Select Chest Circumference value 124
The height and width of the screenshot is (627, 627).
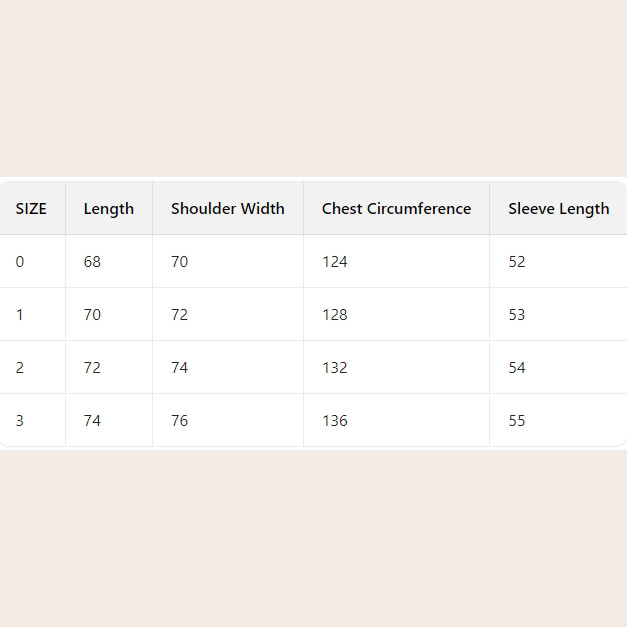(334, 262)
